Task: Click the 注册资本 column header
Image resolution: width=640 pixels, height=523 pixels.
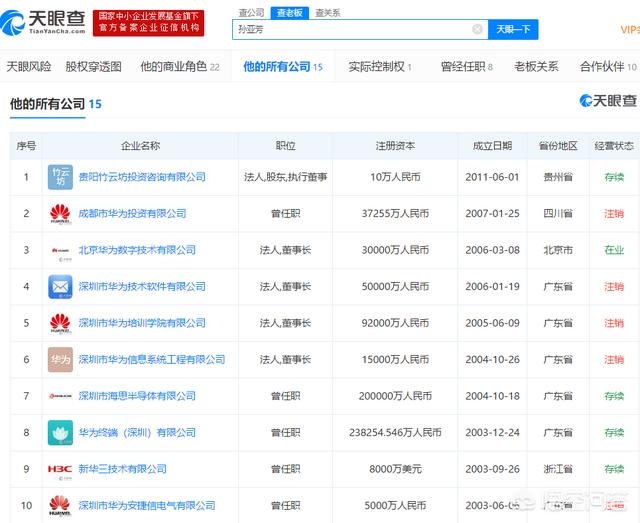Action: click(x=395, y=146)
